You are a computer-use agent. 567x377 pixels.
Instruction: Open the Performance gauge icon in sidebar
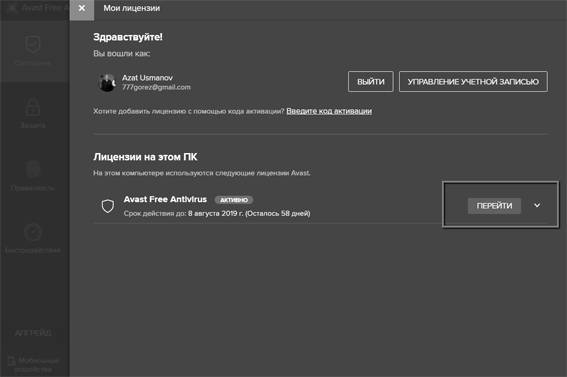point(33,232)
